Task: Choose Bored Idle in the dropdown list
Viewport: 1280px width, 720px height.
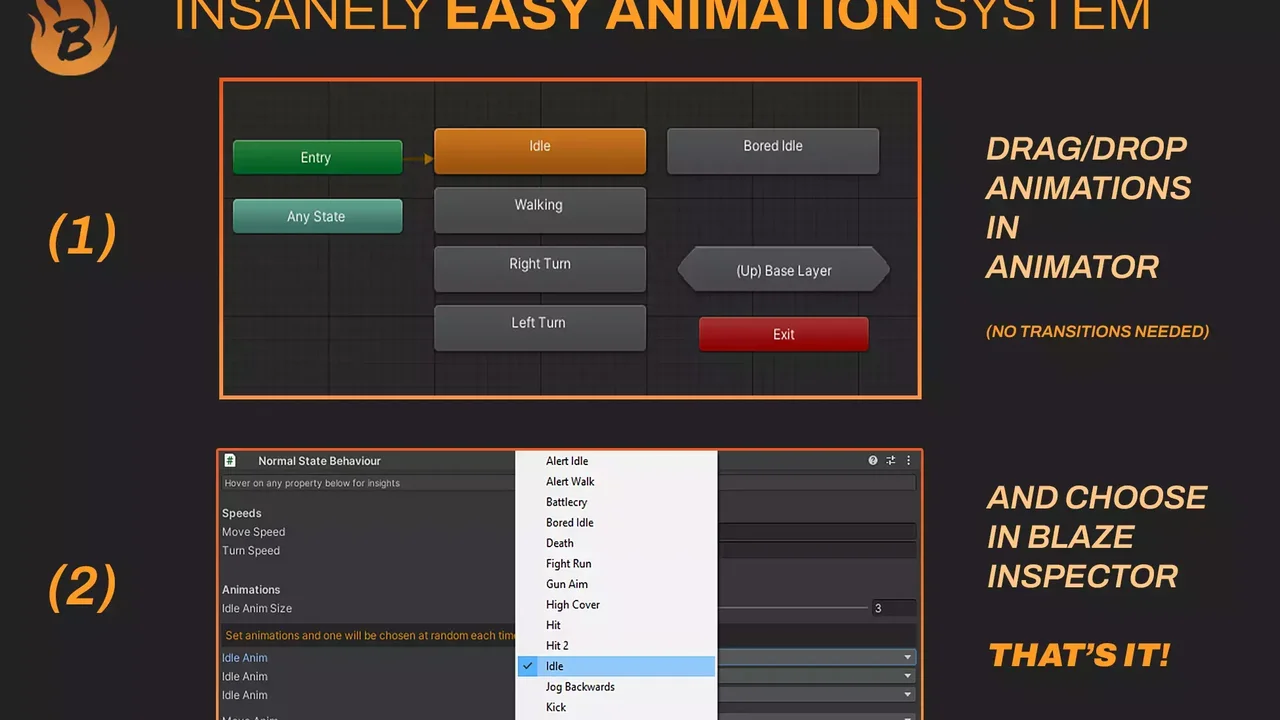Action: (x=616, y=522)
